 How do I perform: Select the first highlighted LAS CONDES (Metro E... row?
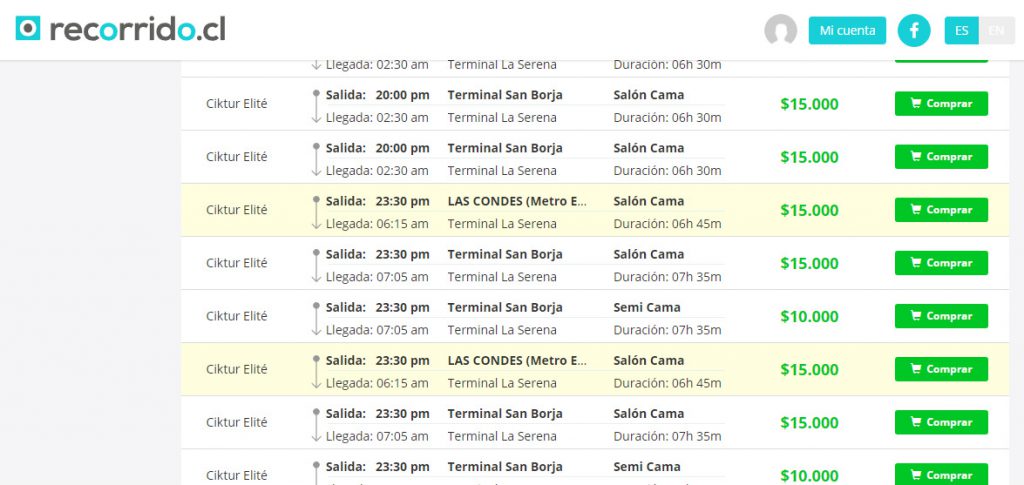[x=595, y=210]
